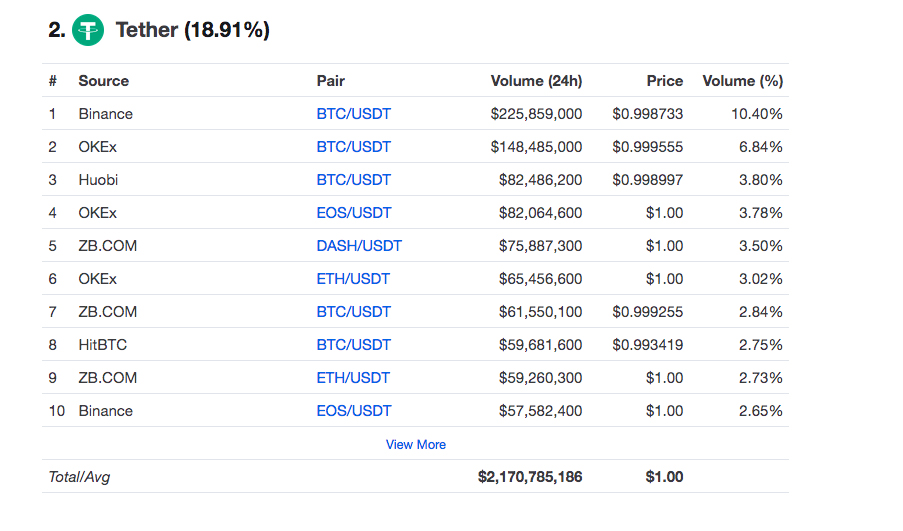Click volume value $225,859,000
This screenshot has height=531, width=903.
tap(536, 114)
